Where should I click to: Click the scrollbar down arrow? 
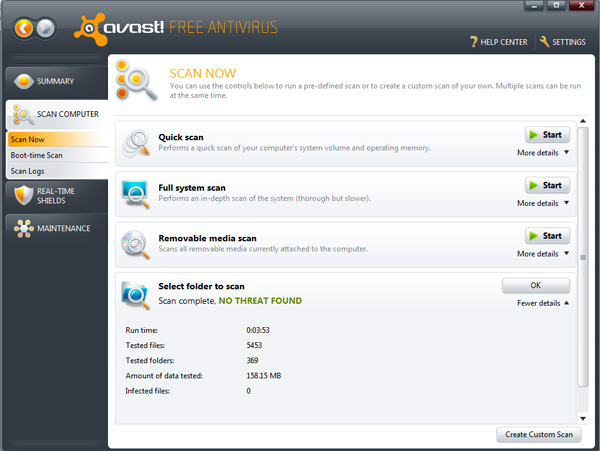583,418
